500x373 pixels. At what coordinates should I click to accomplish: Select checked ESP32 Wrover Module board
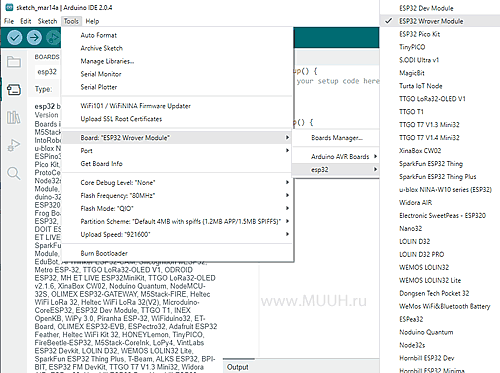[440, 21]
